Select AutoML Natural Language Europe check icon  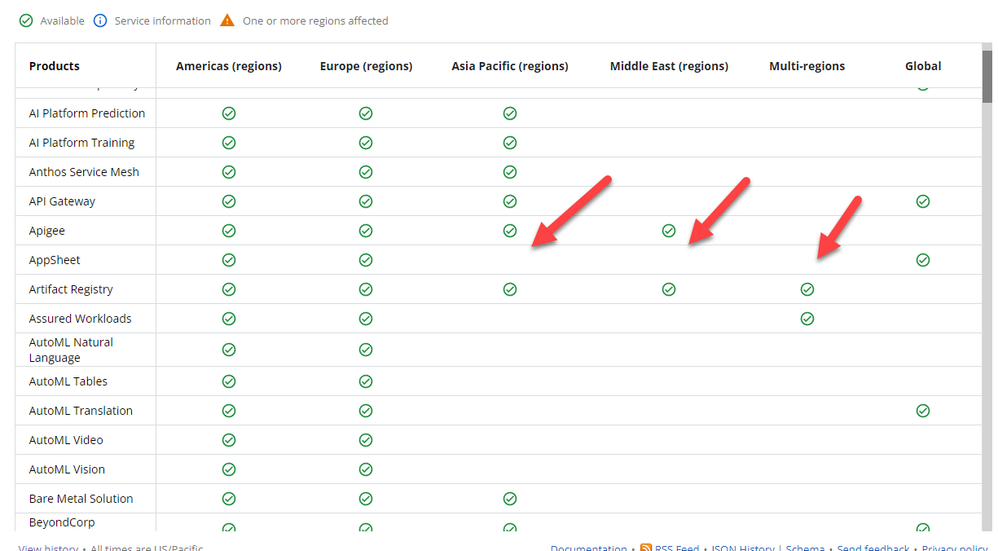[365, 349]
